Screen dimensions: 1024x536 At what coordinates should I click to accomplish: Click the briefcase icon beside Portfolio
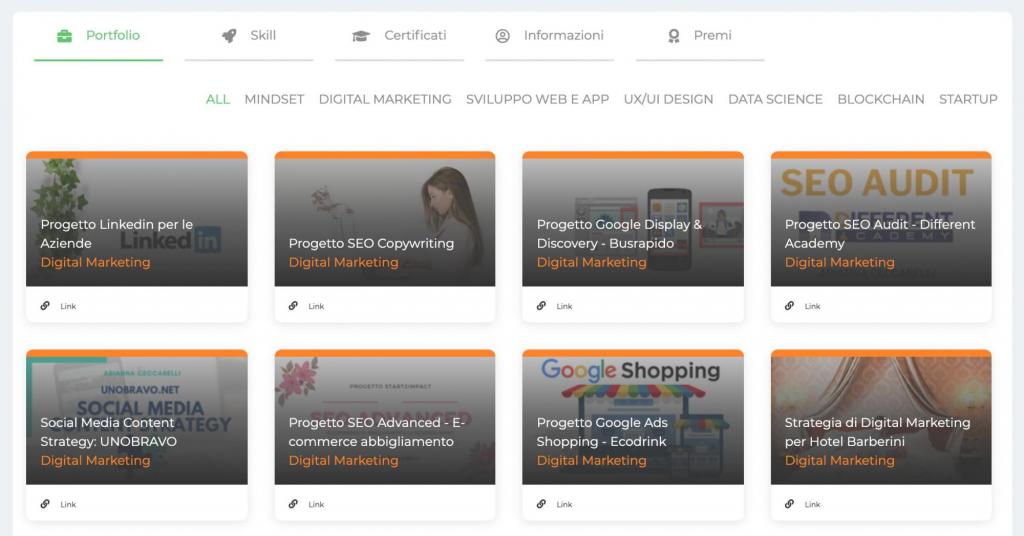(64, 36)
